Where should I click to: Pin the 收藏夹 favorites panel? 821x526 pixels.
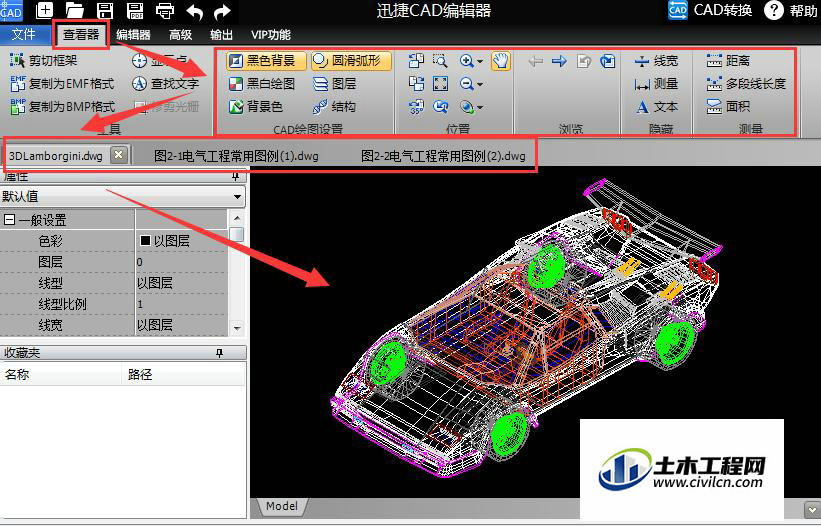click(219, 353)
